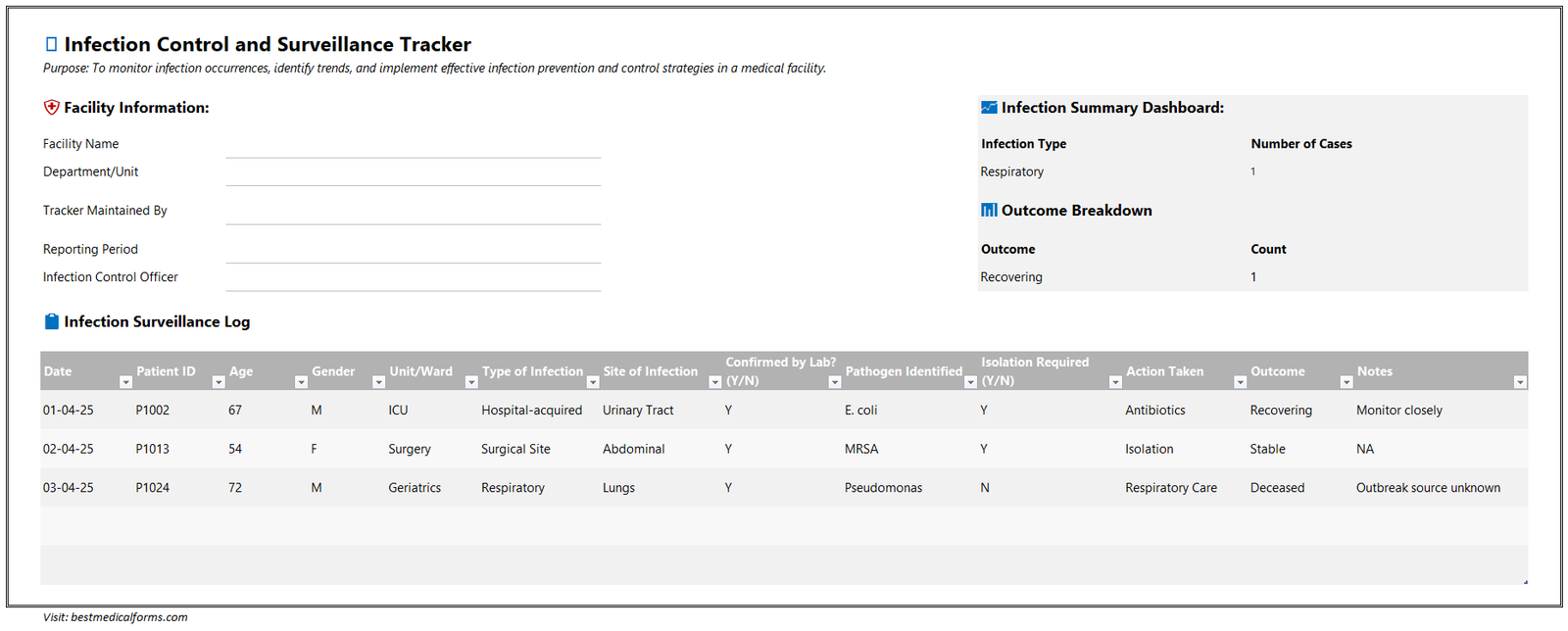This screenshot has height=631, width=1568.
Task: Click the document icon beside the tracker title
Action: click(x=51, y=44)
